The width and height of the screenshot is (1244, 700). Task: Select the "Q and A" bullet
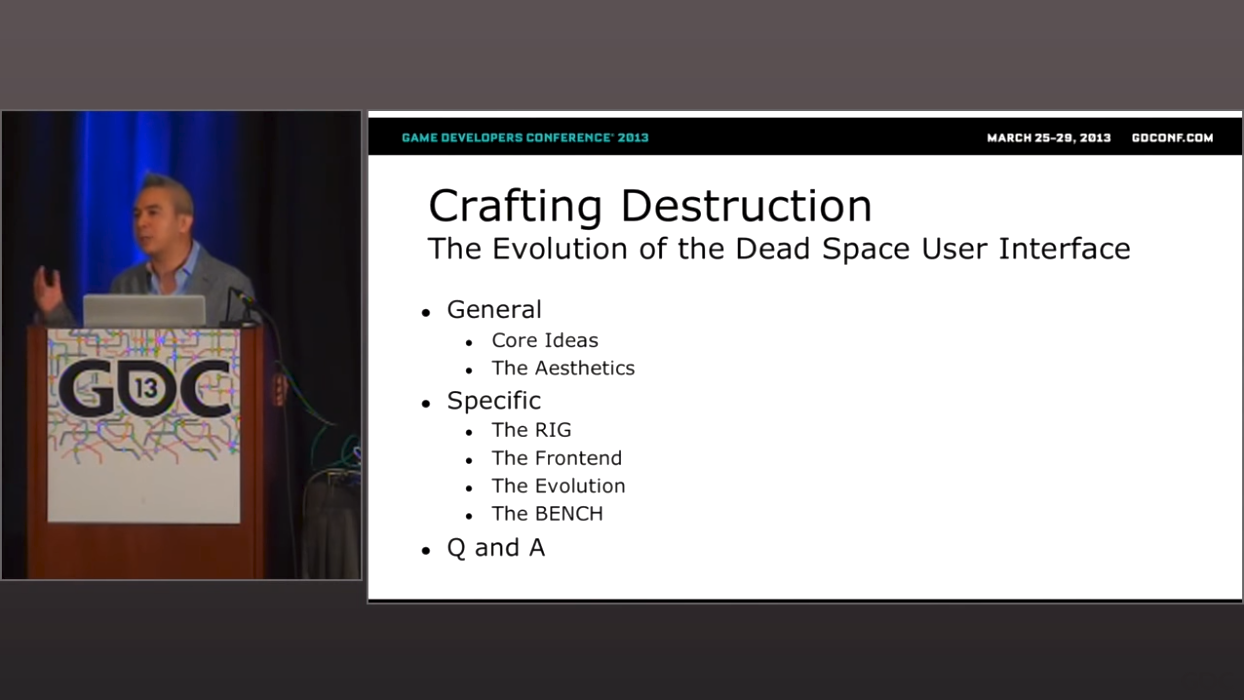[496, 548]
